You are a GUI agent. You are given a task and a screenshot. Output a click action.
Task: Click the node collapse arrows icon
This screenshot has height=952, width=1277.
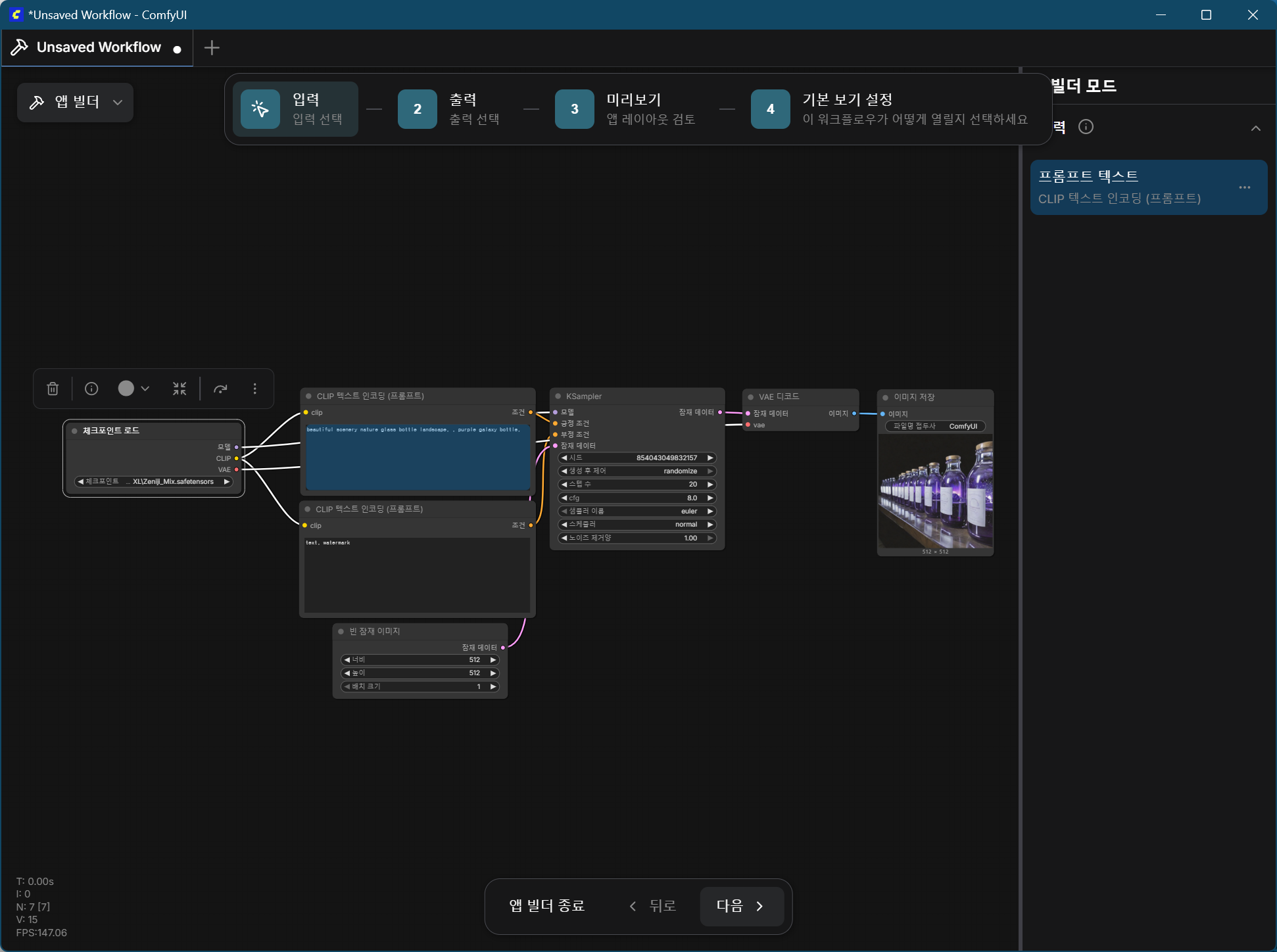(180, 389)
